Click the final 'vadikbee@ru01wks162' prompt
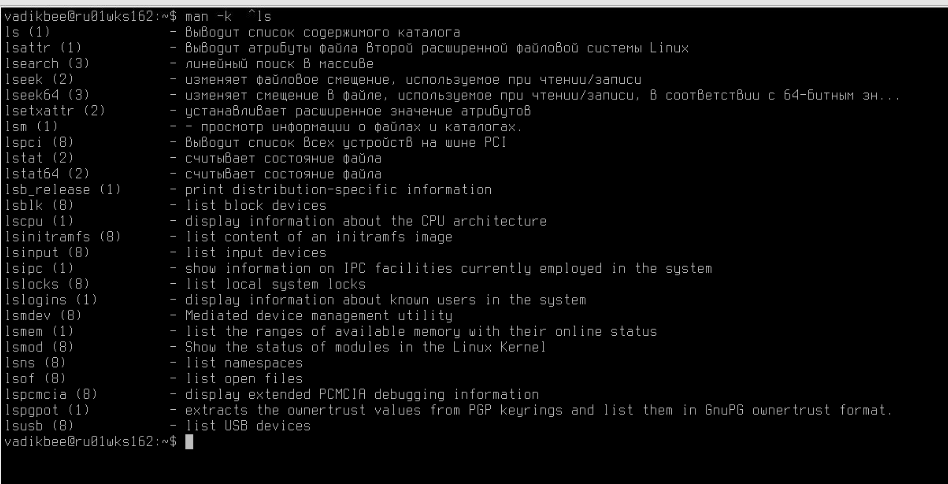Screen dimensions: 948x484 click(x=79, y=442)
